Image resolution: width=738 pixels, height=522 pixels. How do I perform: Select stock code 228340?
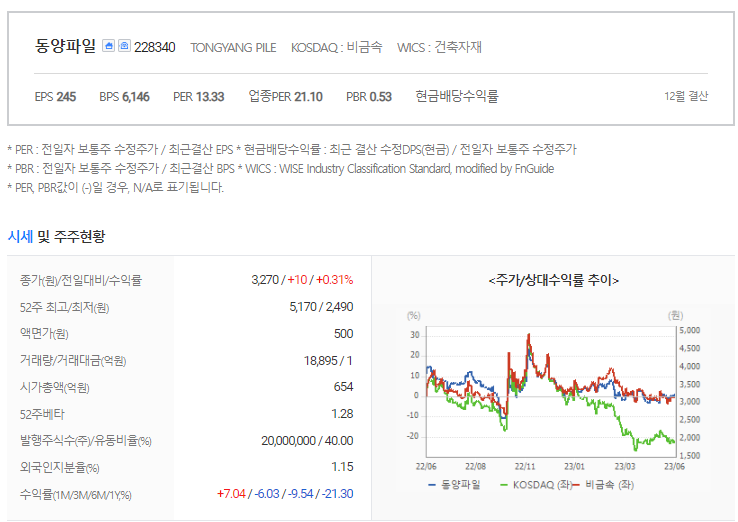pos(155,47)
